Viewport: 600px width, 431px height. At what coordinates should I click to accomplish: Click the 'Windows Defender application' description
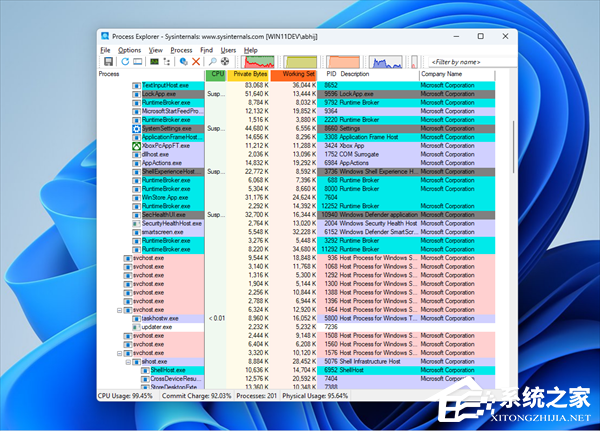[x=378, y=215]
